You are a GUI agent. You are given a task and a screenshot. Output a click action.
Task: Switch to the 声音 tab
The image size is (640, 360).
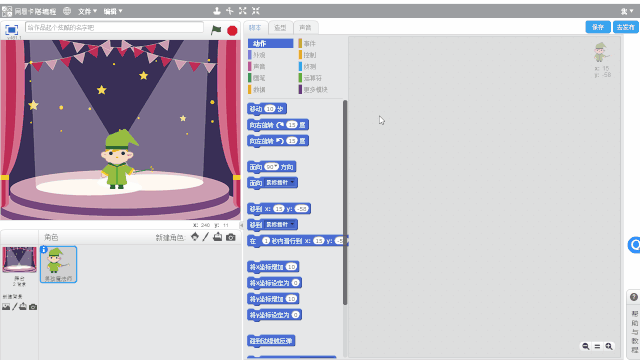point(305,28)
